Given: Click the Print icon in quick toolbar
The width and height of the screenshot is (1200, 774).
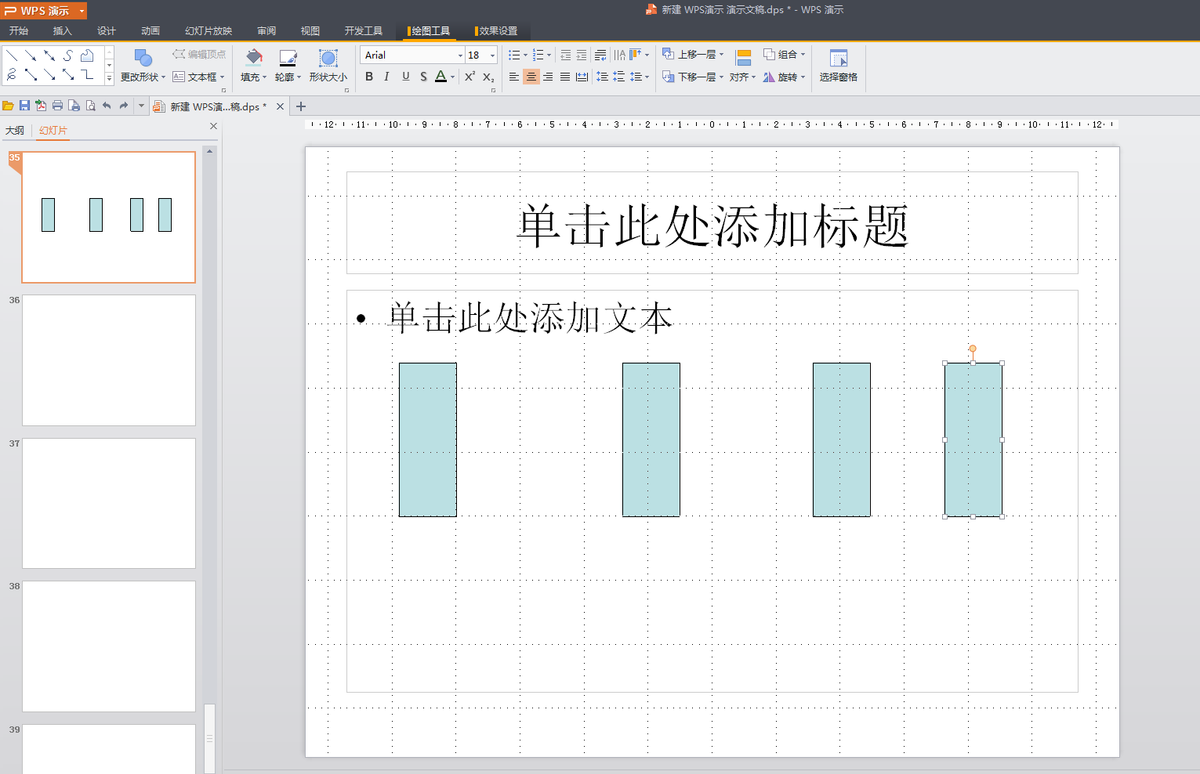Looking at the screenshot, I should click(57, 106).
